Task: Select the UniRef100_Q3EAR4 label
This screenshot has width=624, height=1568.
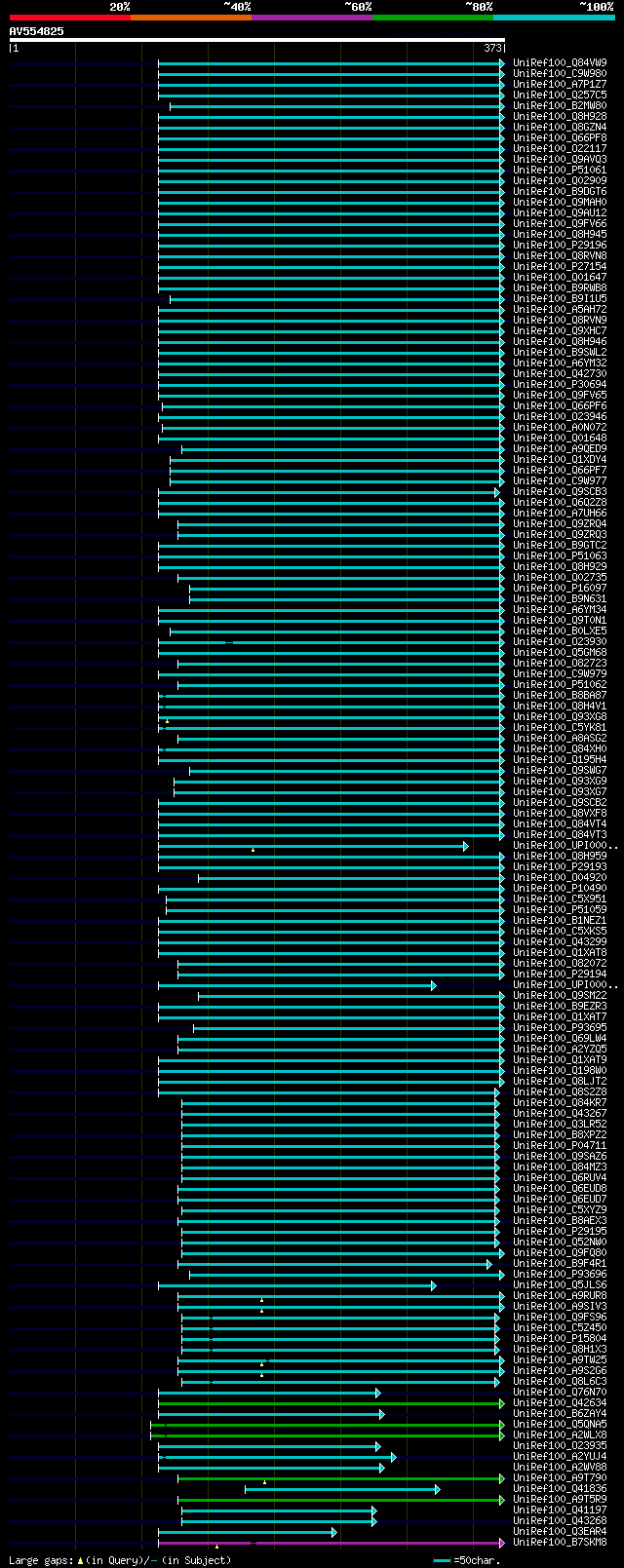Action: click(560, 1532)
